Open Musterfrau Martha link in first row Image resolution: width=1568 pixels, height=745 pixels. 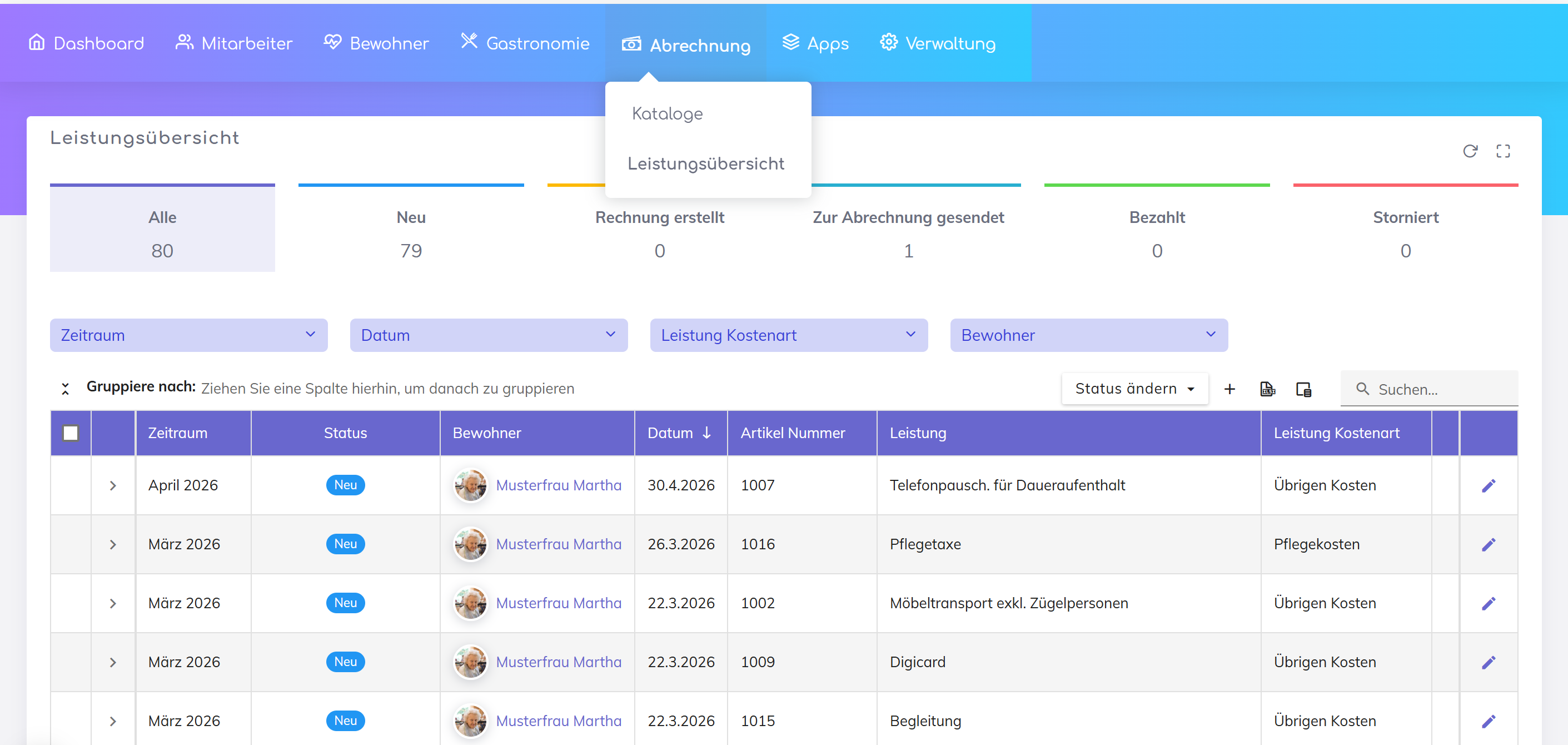point(558,485)
